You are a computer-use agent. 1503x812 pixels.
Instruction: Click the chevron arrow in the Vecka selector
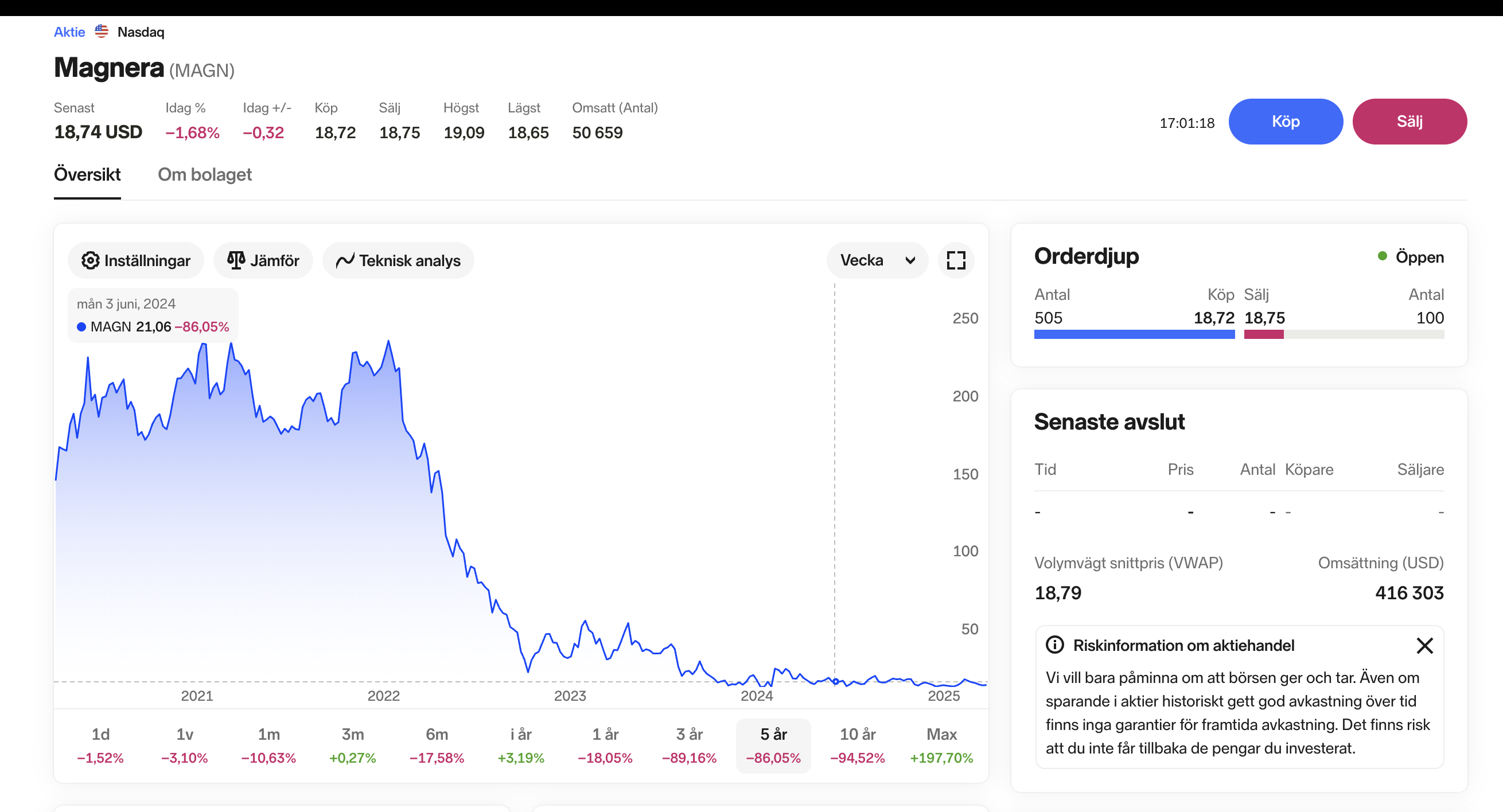pyautogui.click(x=910, y=260)
